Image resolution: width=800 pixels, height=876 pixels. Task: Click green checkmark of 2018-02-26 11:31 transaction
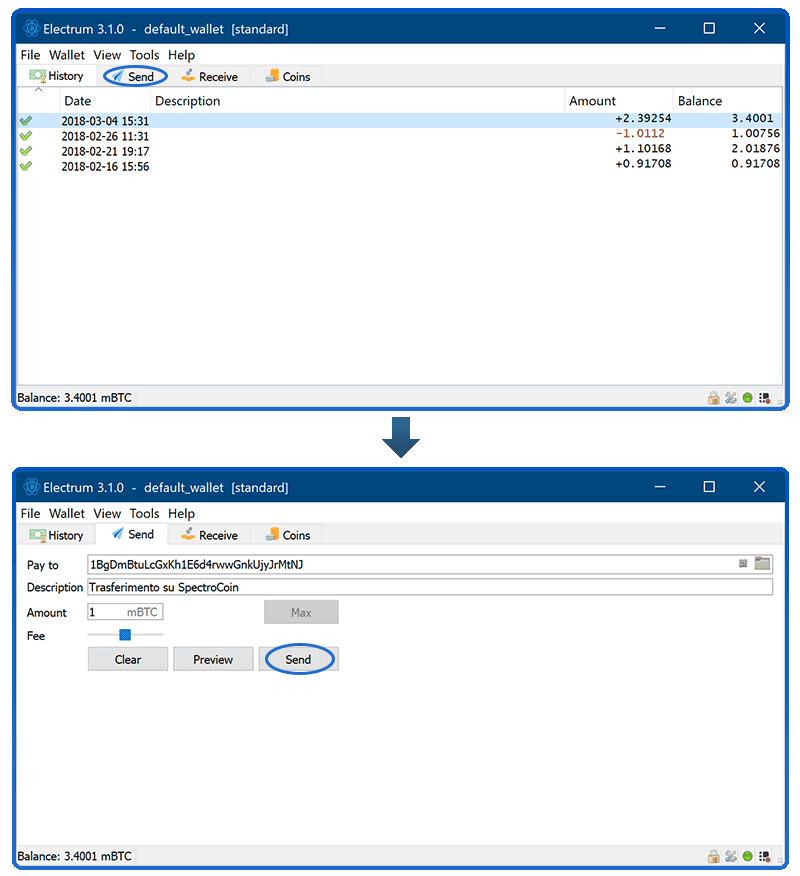(26, 136)
